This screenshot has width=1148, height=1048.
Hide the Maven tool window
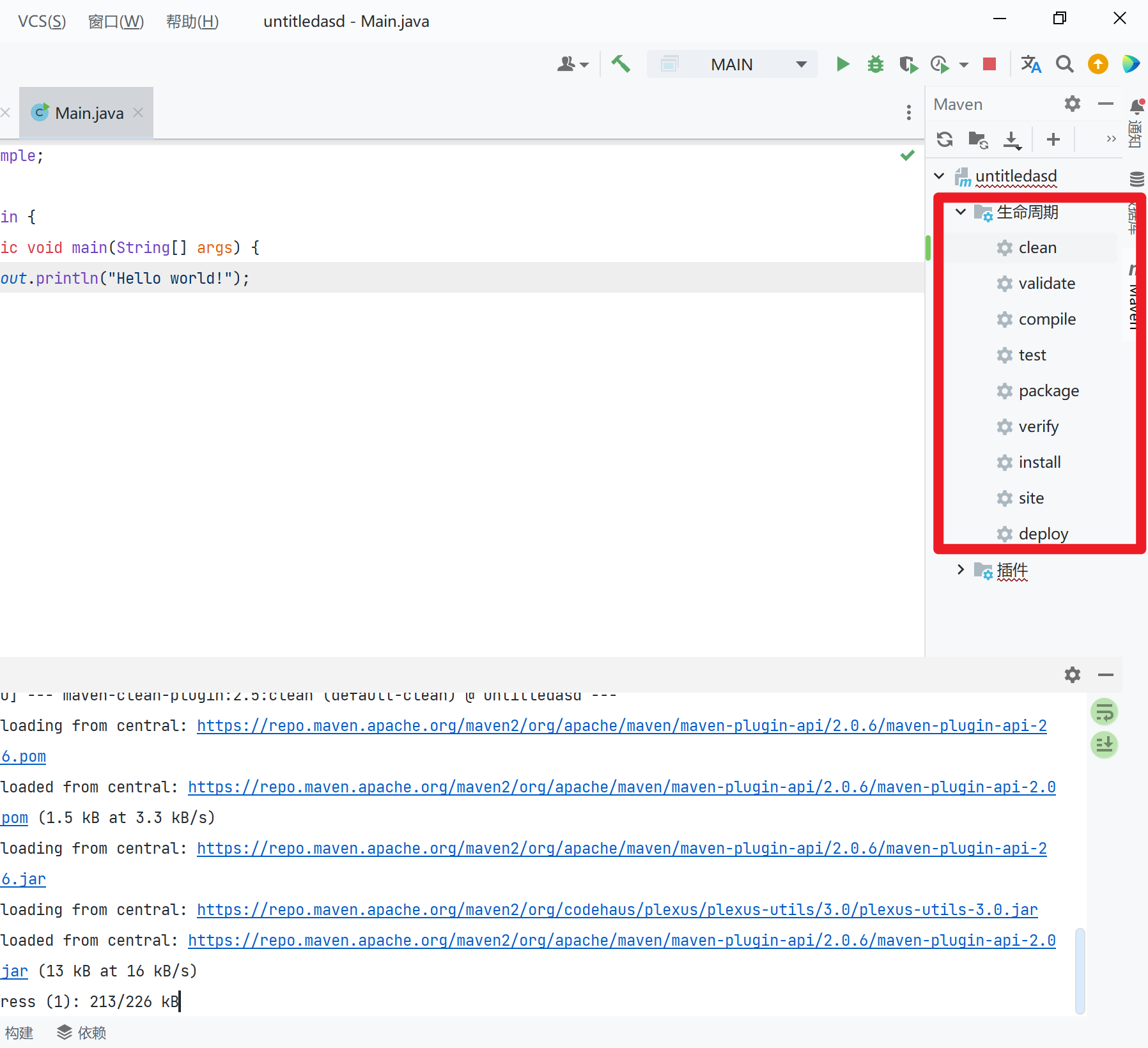pyautogui.click(x=1106, y=104)
